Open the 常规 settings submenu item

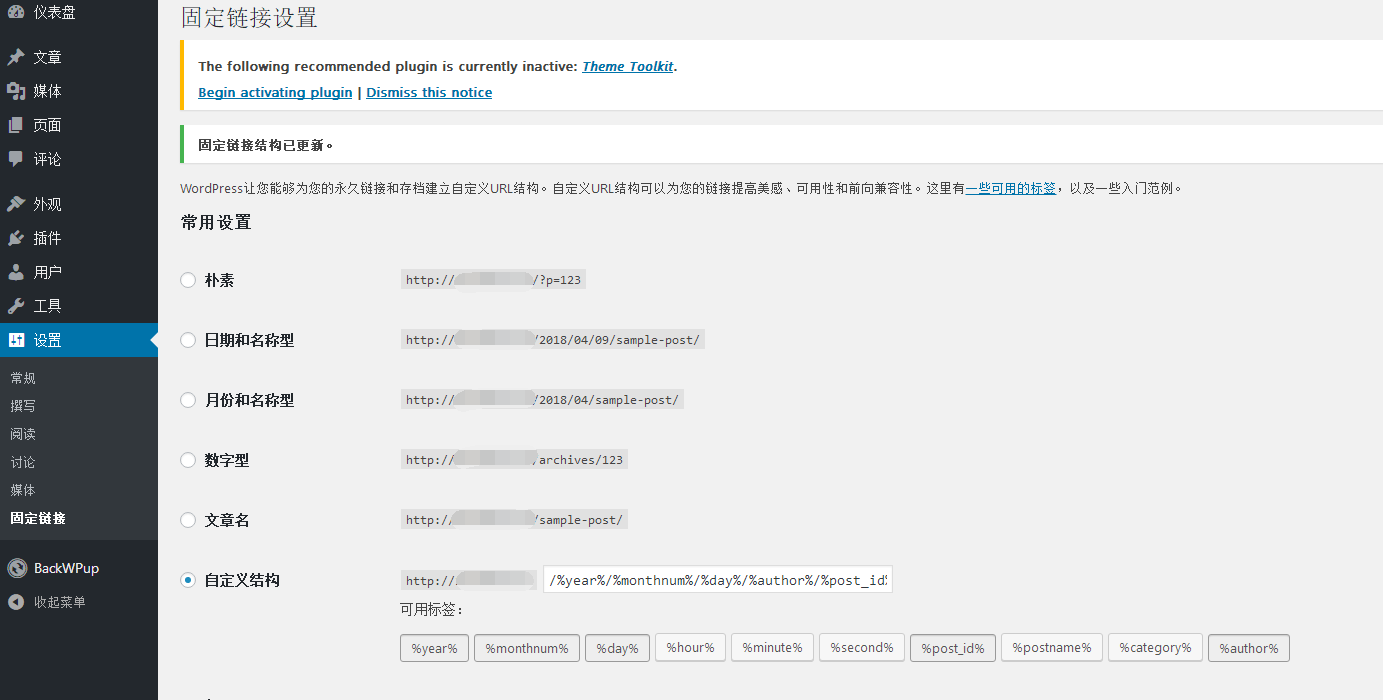23,378
